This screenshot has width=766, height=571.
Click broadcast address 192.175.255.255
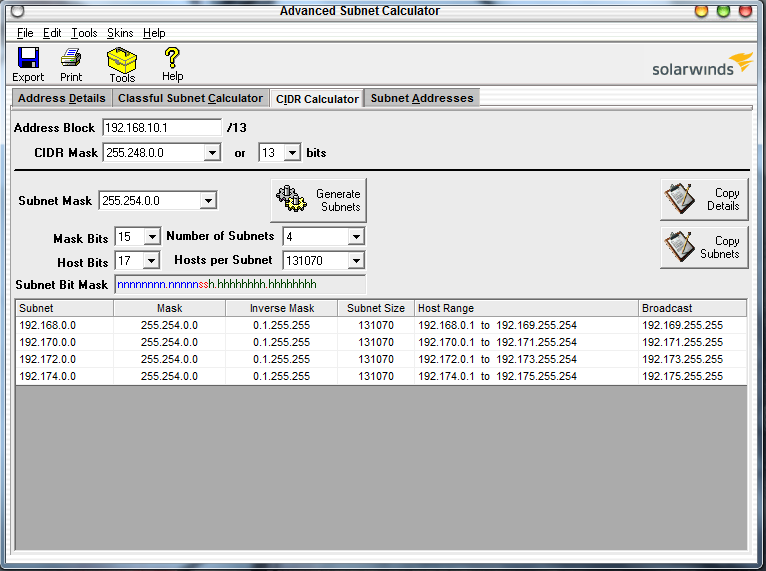click(x=682, y=377)
